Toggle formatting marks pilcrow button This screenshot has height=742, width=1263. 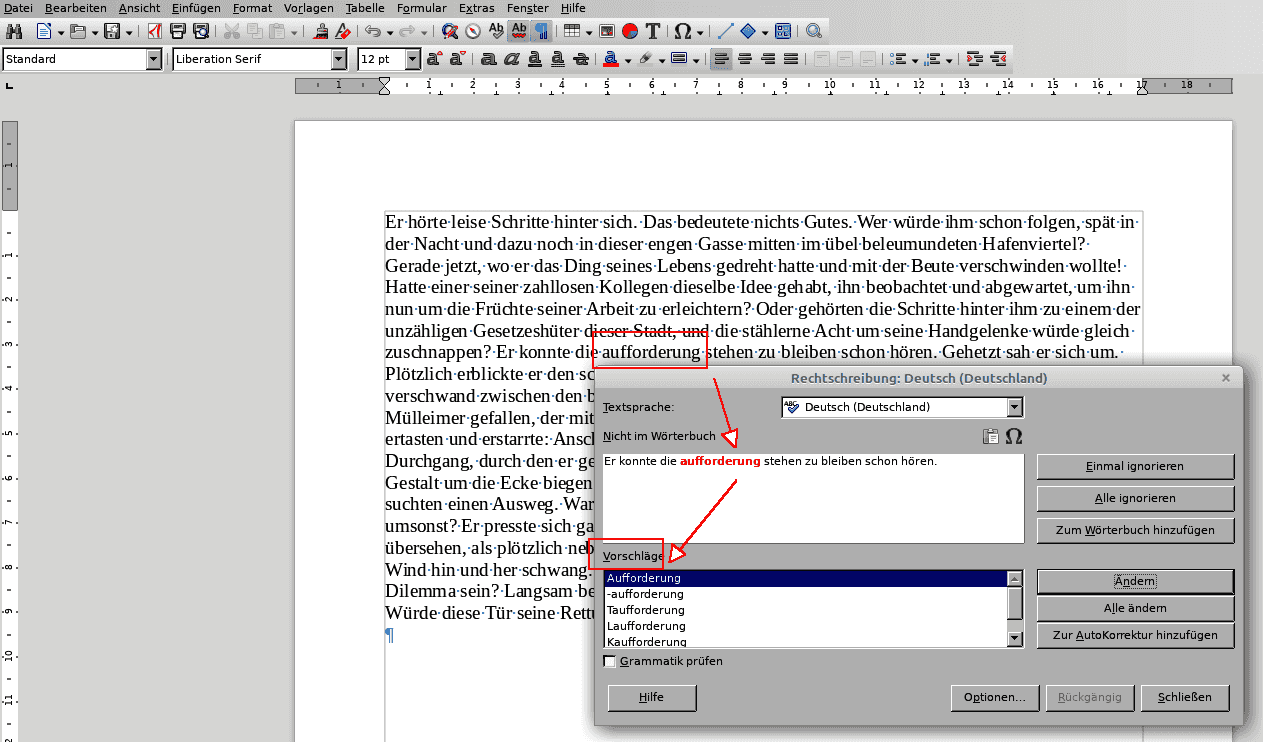pos(541,31)
